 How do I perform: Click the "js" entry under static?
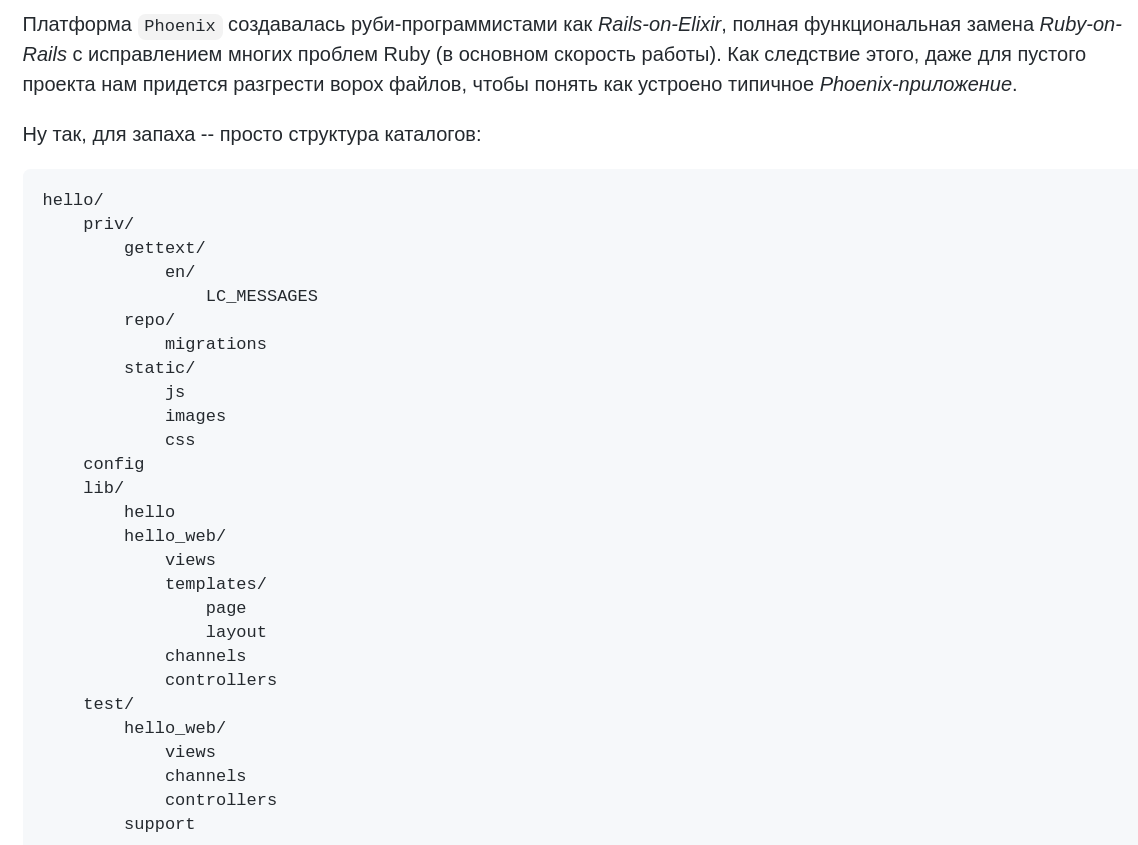[175, 392]
